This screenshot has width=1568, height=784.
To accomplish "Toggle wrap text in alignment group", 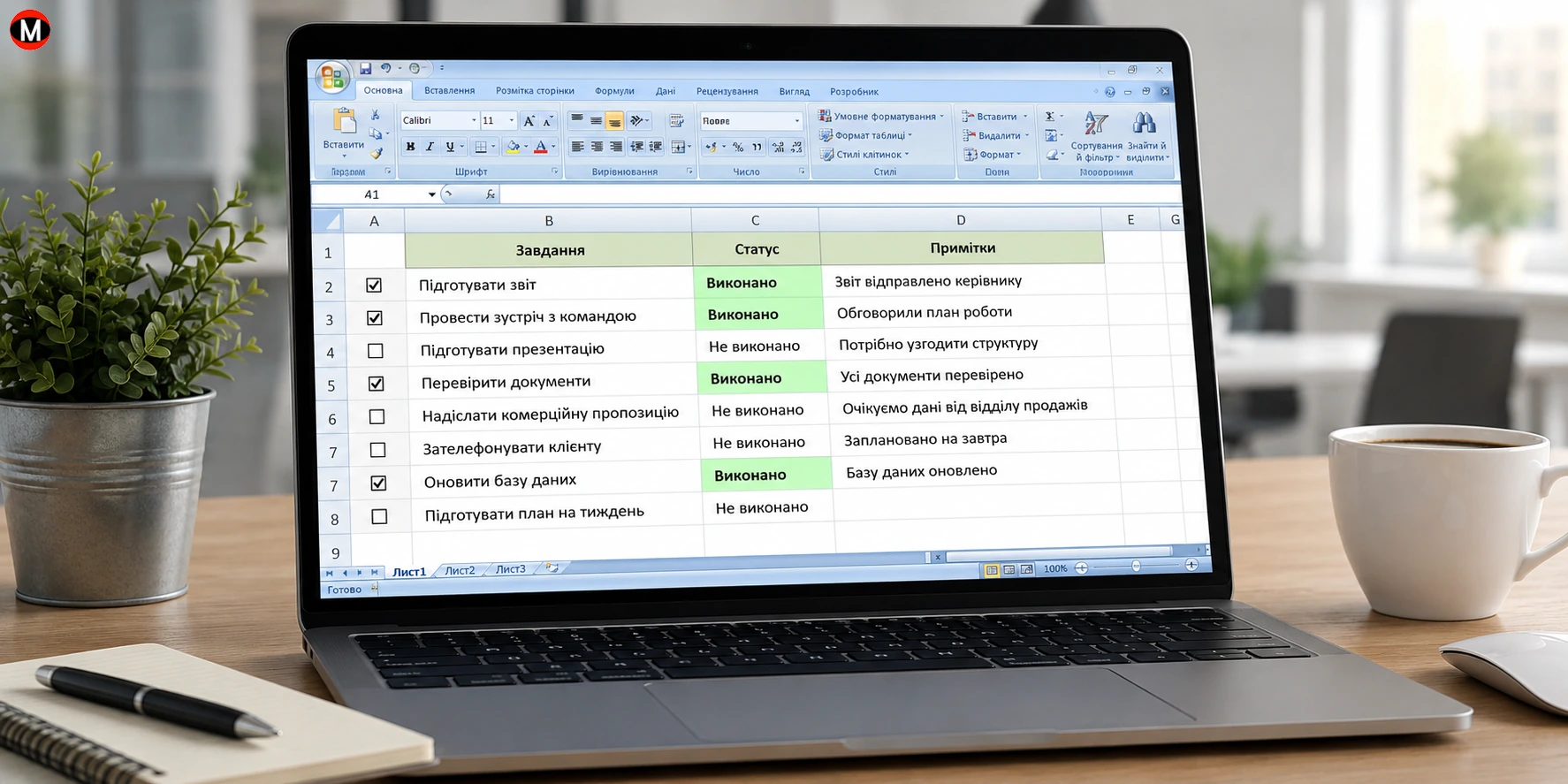I will [676, 120].
